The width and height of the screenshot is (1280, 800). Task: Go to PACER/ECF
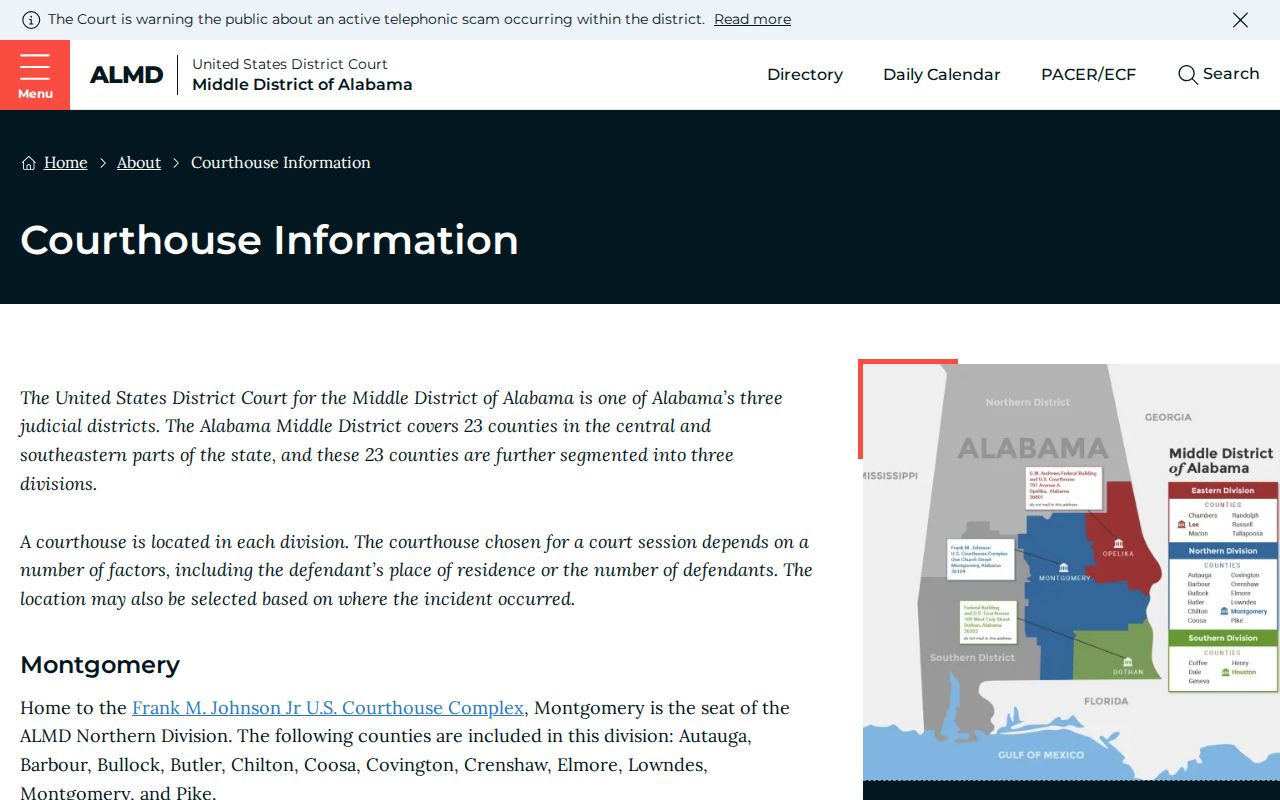pos(1089,75)
